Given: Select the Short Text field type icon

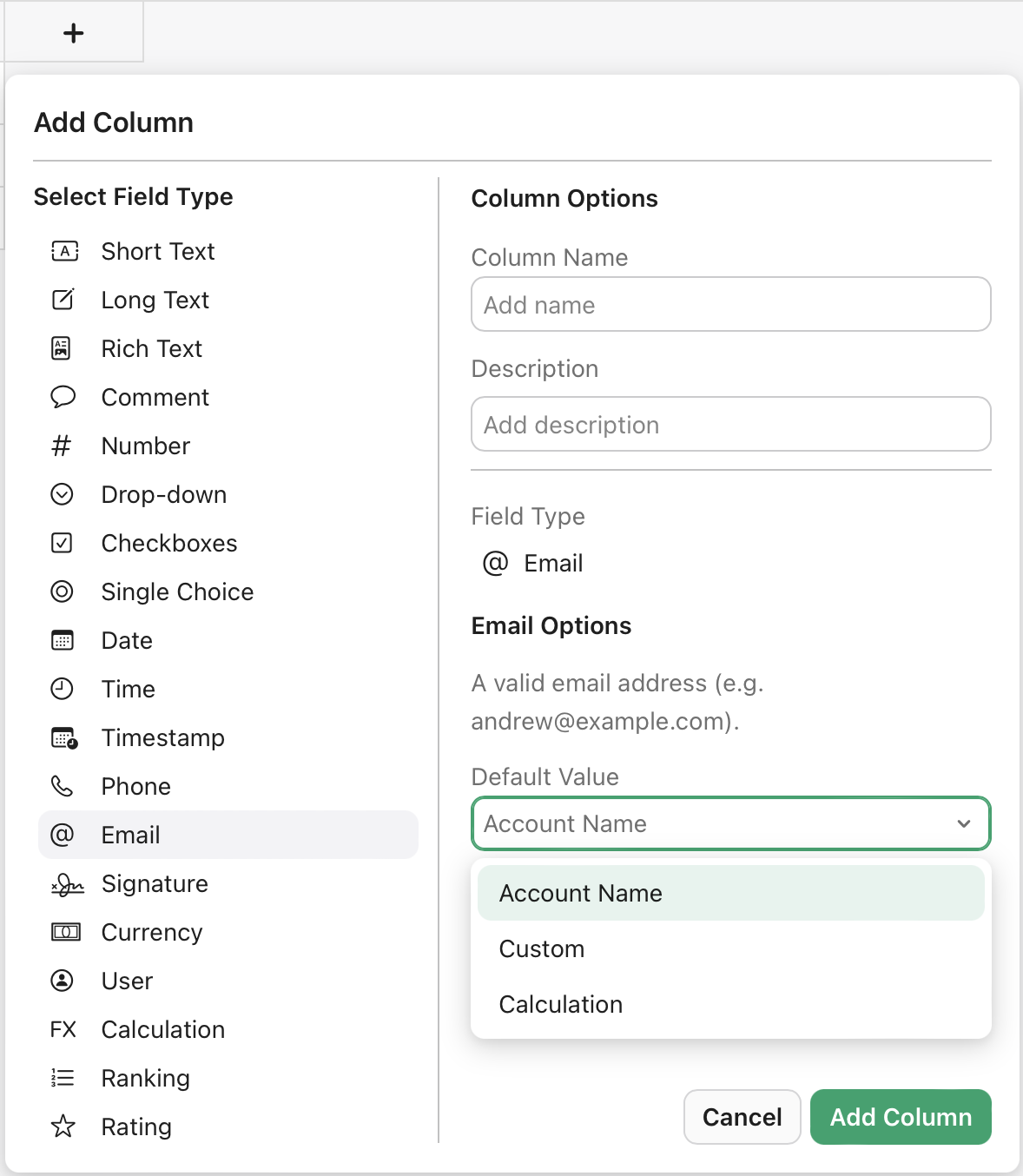Looking at the screenshot, I should (x=63, y=251).
